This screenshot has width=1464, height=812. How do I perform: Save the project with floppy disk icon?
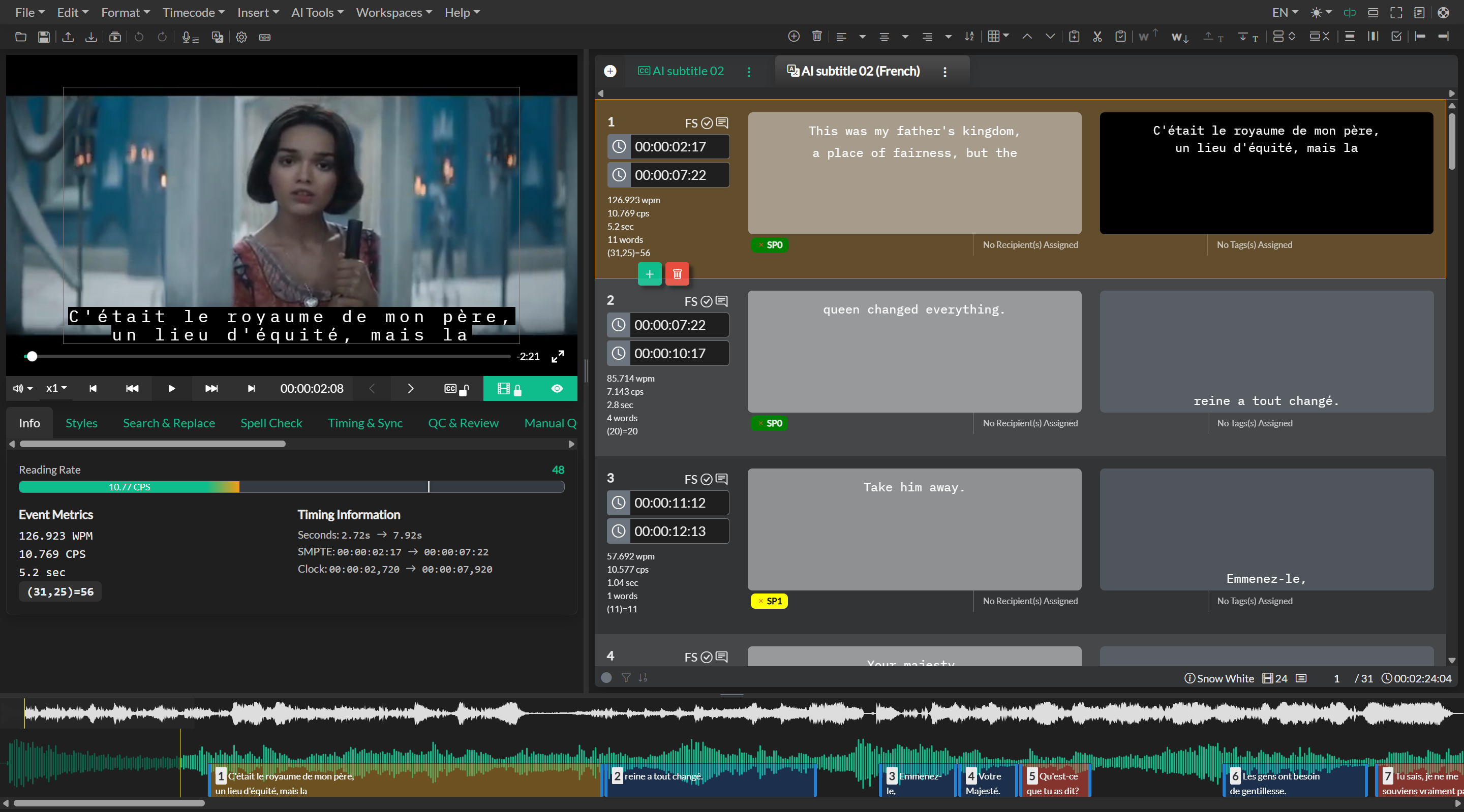(x=44, y=37)
